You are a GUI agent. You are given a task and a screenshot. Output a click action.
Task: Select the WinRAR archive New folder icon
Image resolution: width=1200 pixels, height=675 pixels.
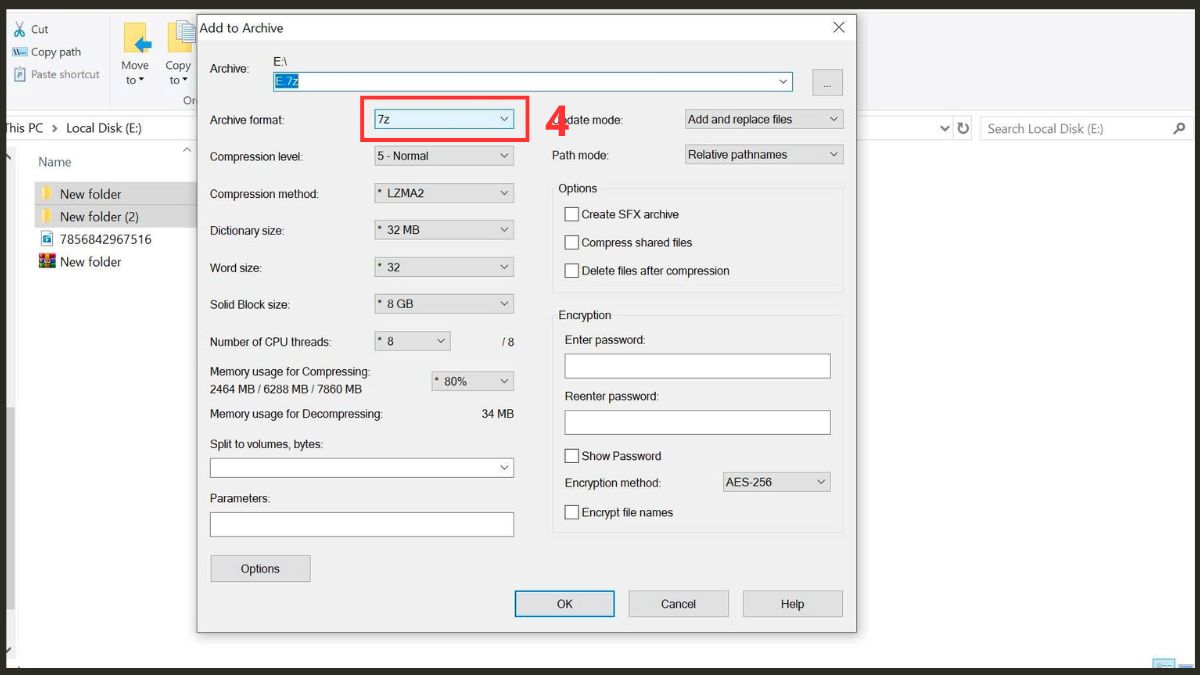tap(46, 261)
